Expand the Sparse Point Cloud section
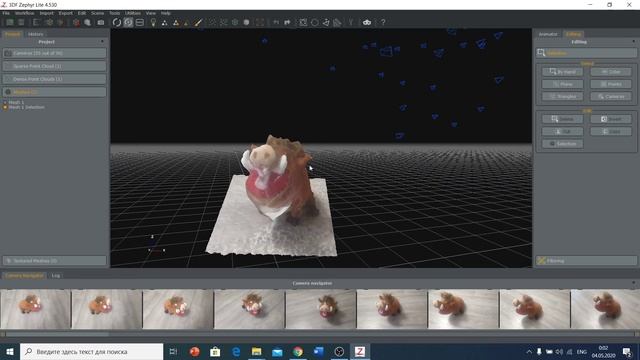Screen dimensions: 640x360 (x=55, y=66)
